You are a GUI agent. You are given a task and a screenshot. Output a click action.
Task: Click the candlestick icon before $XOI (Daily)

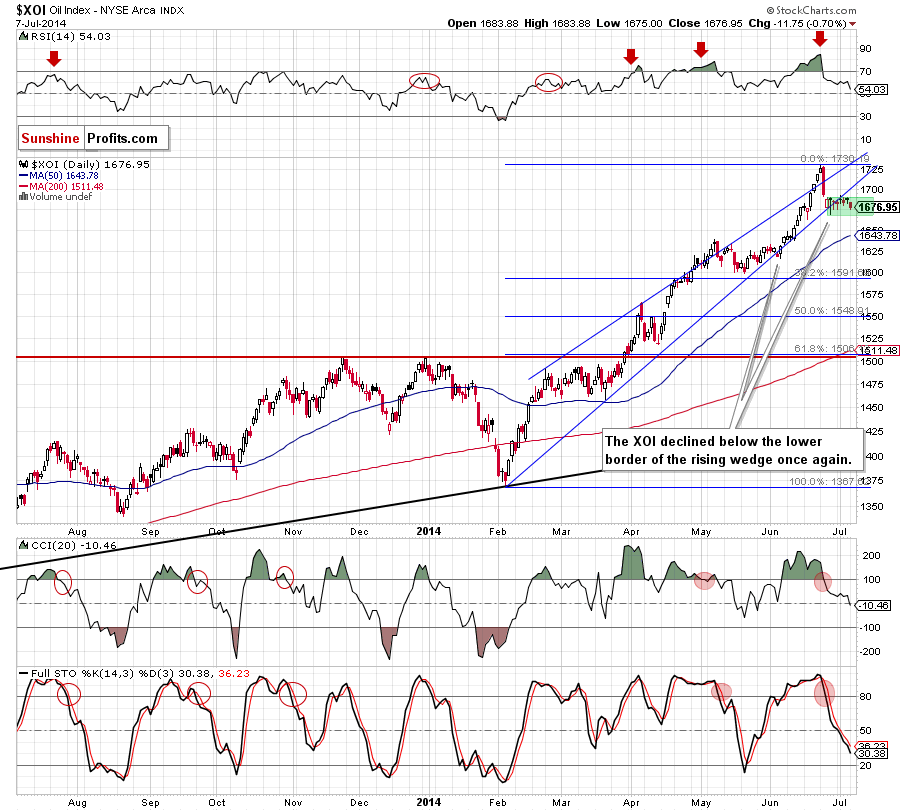tap(24, 164)
